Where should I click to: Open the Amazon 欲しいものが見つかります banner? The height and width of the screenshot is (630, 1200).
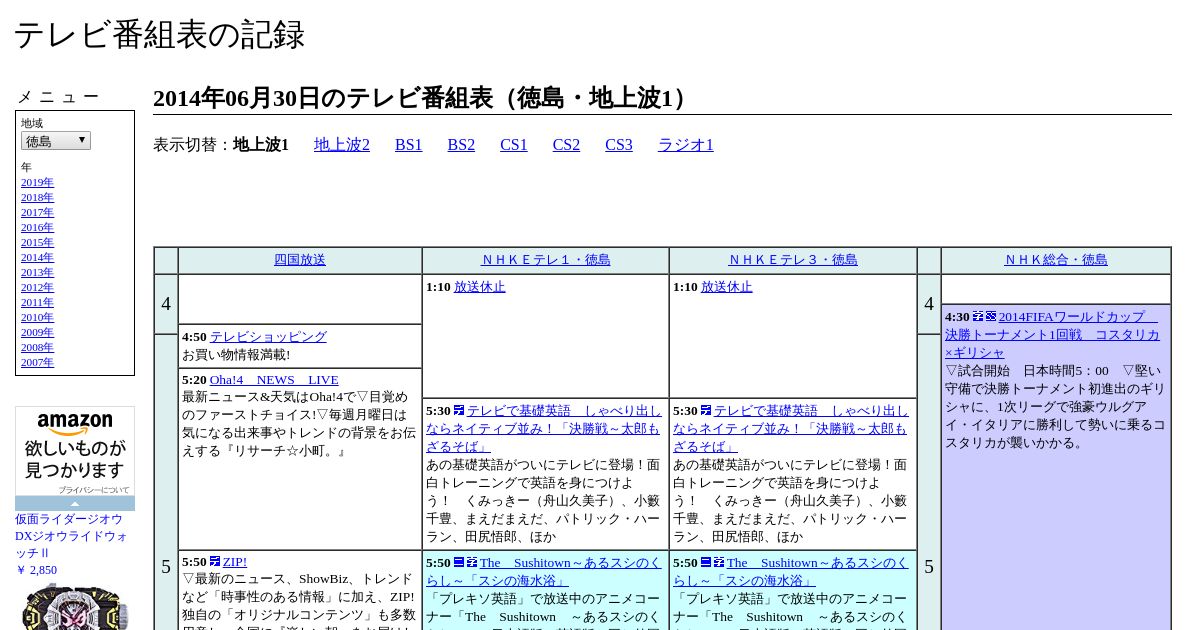(75, 451)
